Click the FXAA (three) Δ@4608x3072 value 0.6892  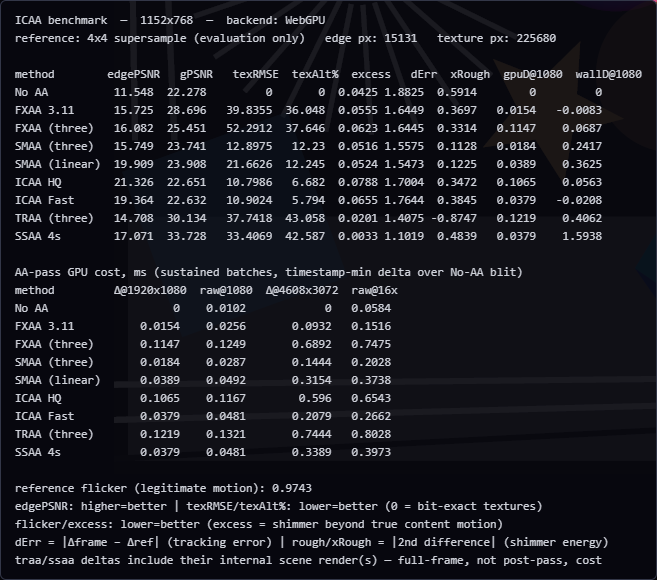coord(311,344)
